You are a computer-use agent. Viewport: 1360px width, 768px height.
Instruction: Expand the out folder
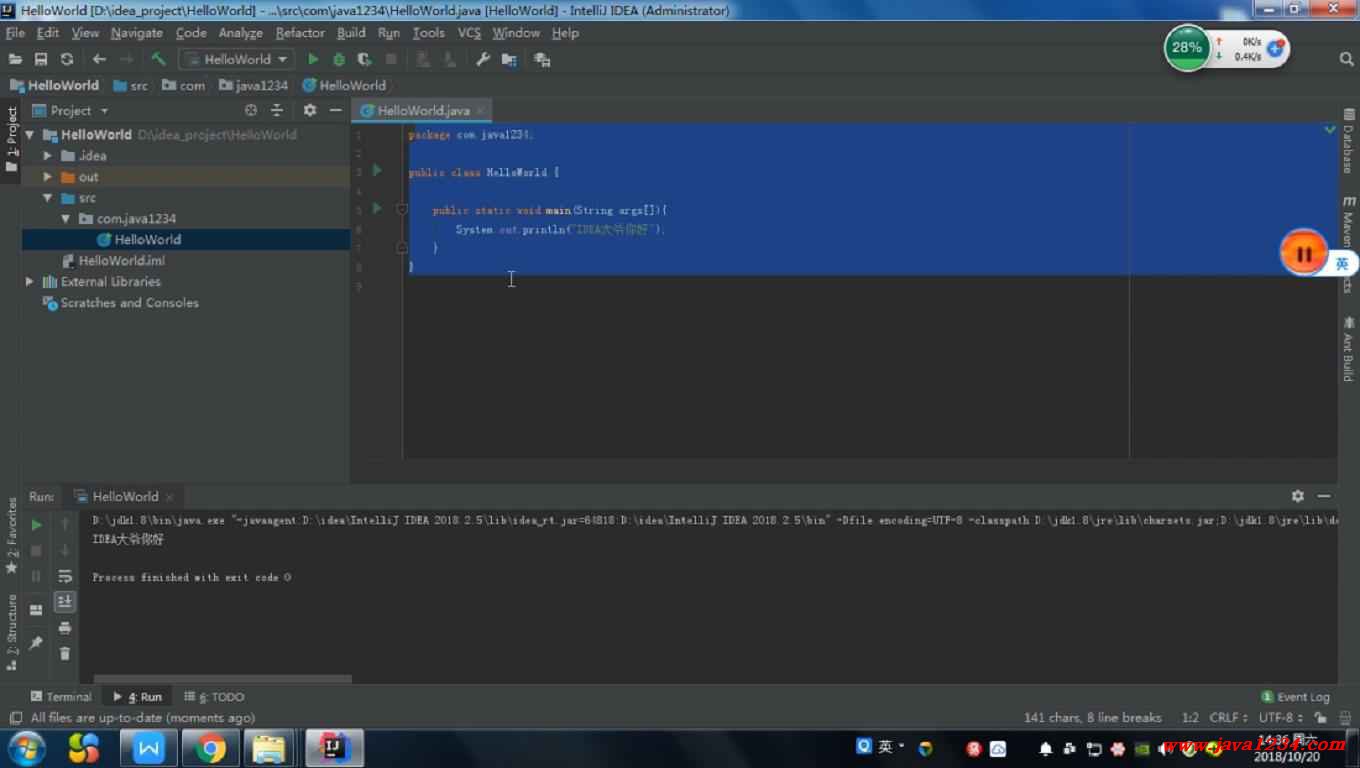point(47,177)
